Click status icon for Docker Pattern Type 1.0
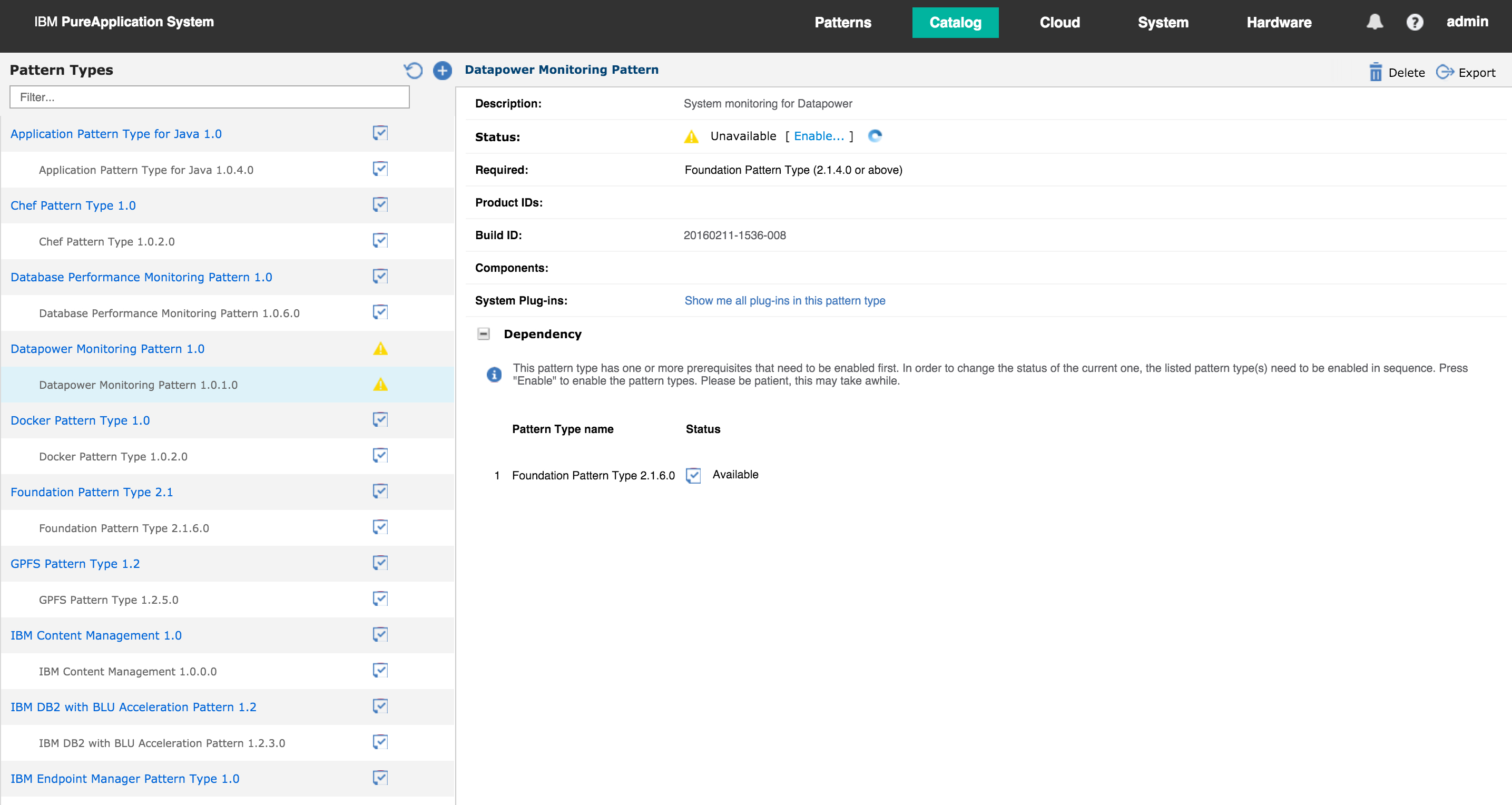Screen dimensions: 1512x805 point(380,419)
